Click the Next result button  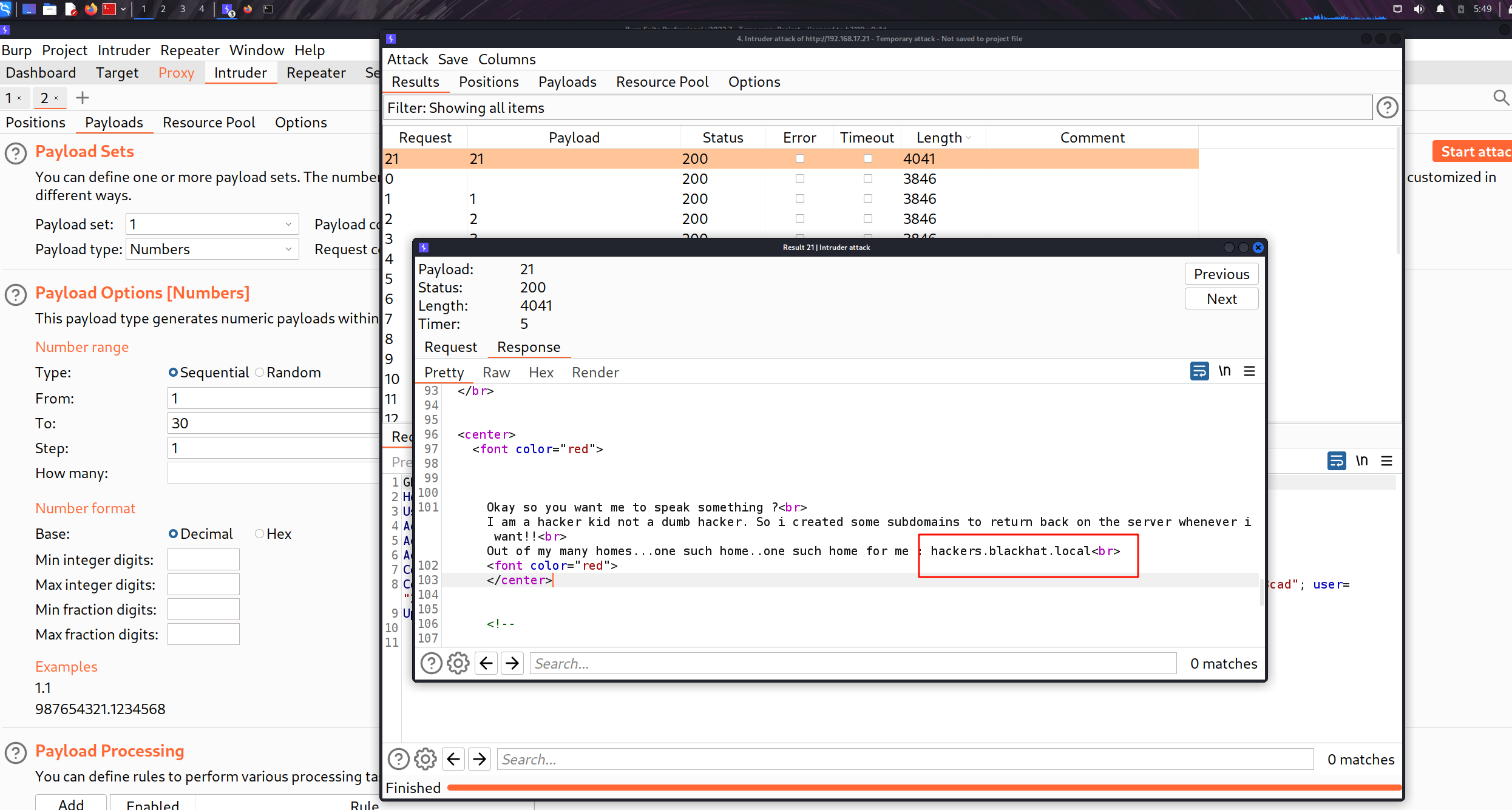coord(1221,299)
